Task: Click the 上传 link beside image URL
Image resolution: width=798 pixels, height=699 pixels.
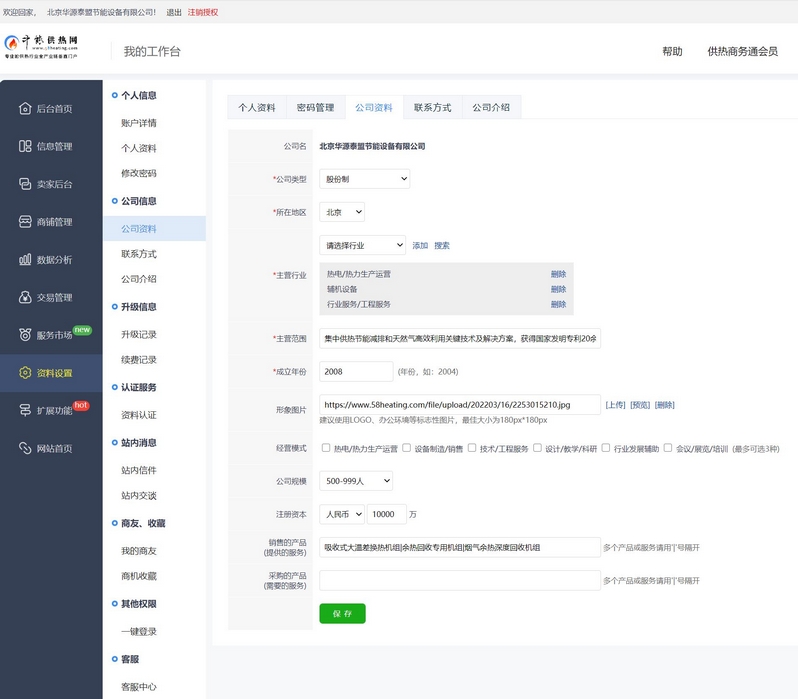Action: [x=615, y=405]
